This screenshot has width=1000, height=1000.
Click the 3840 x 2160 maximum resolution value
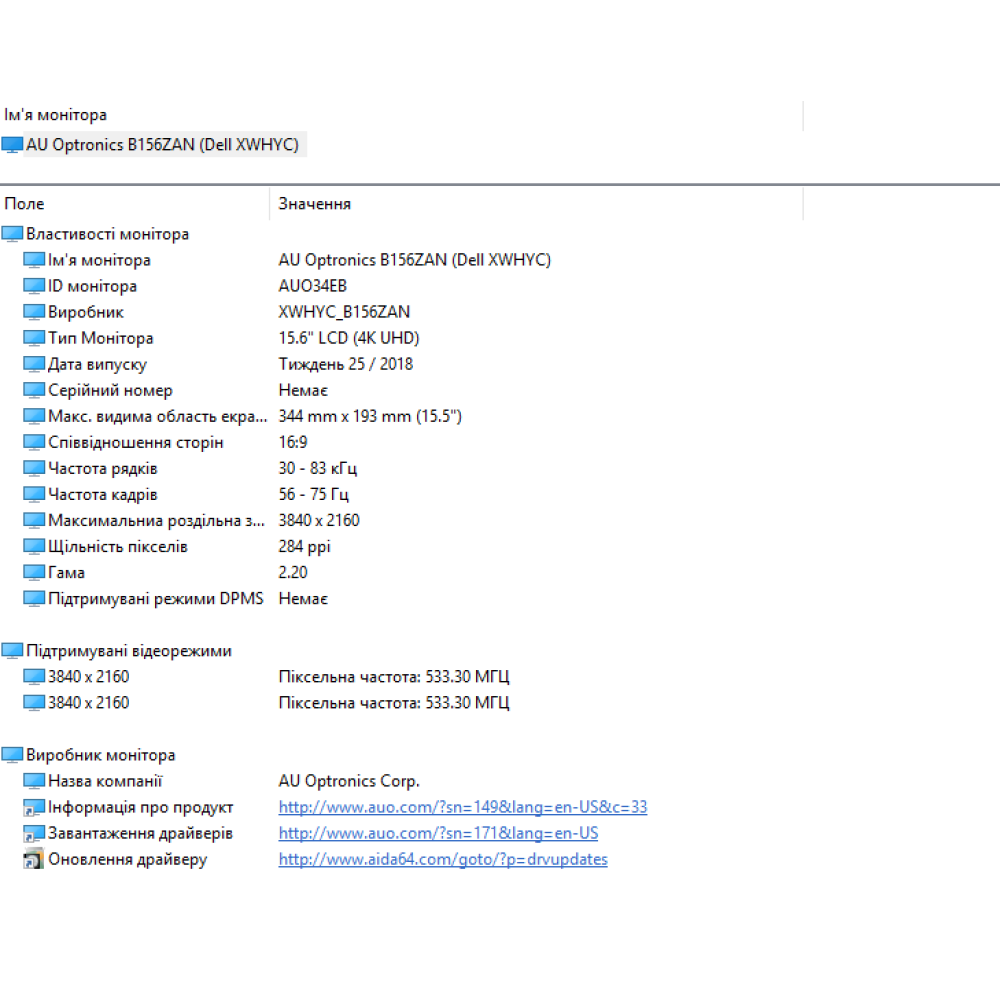point(319,520)
